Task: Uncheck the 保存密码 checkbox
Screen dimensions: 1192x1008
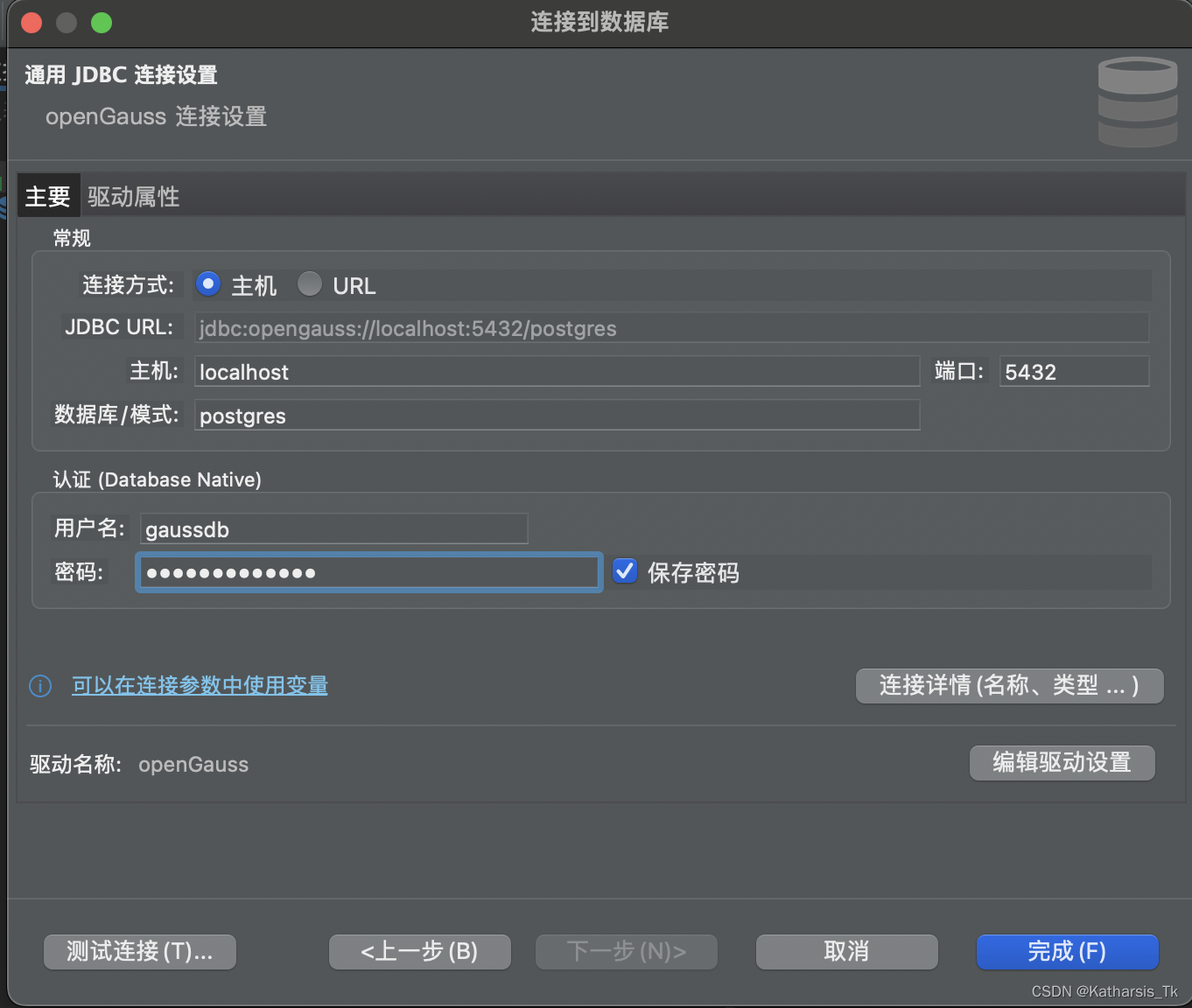Action: (x=624, y=570)
